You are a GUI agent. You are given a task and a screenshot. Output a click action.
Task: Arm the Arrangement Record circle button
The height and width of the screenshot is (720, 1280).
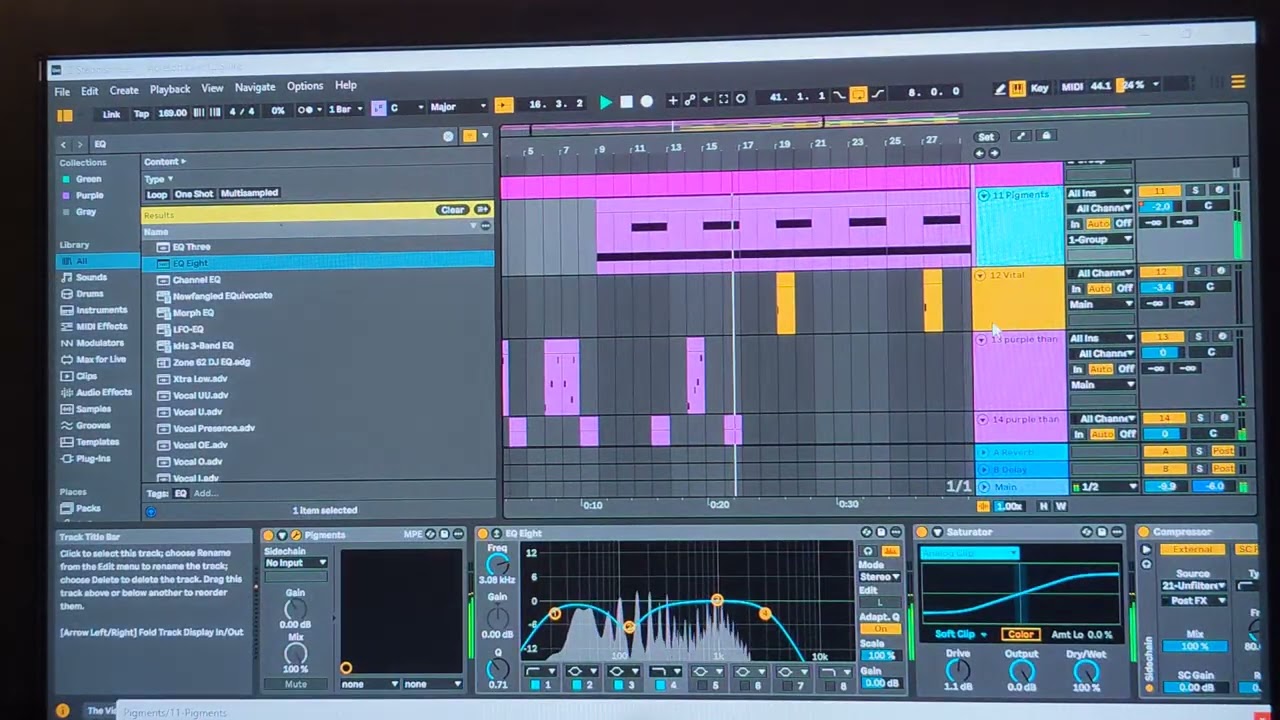point(646,102)
